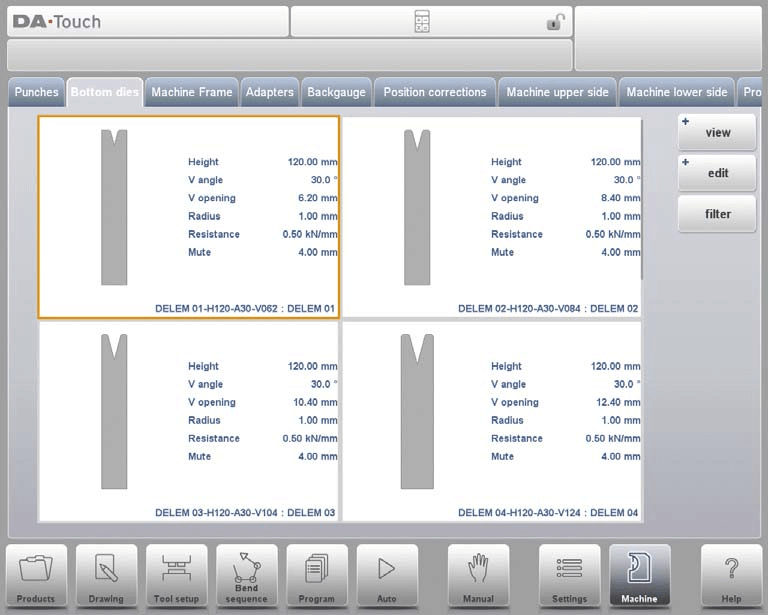
Task: Open the Machine Frame tab
Action: click(192, 92)
